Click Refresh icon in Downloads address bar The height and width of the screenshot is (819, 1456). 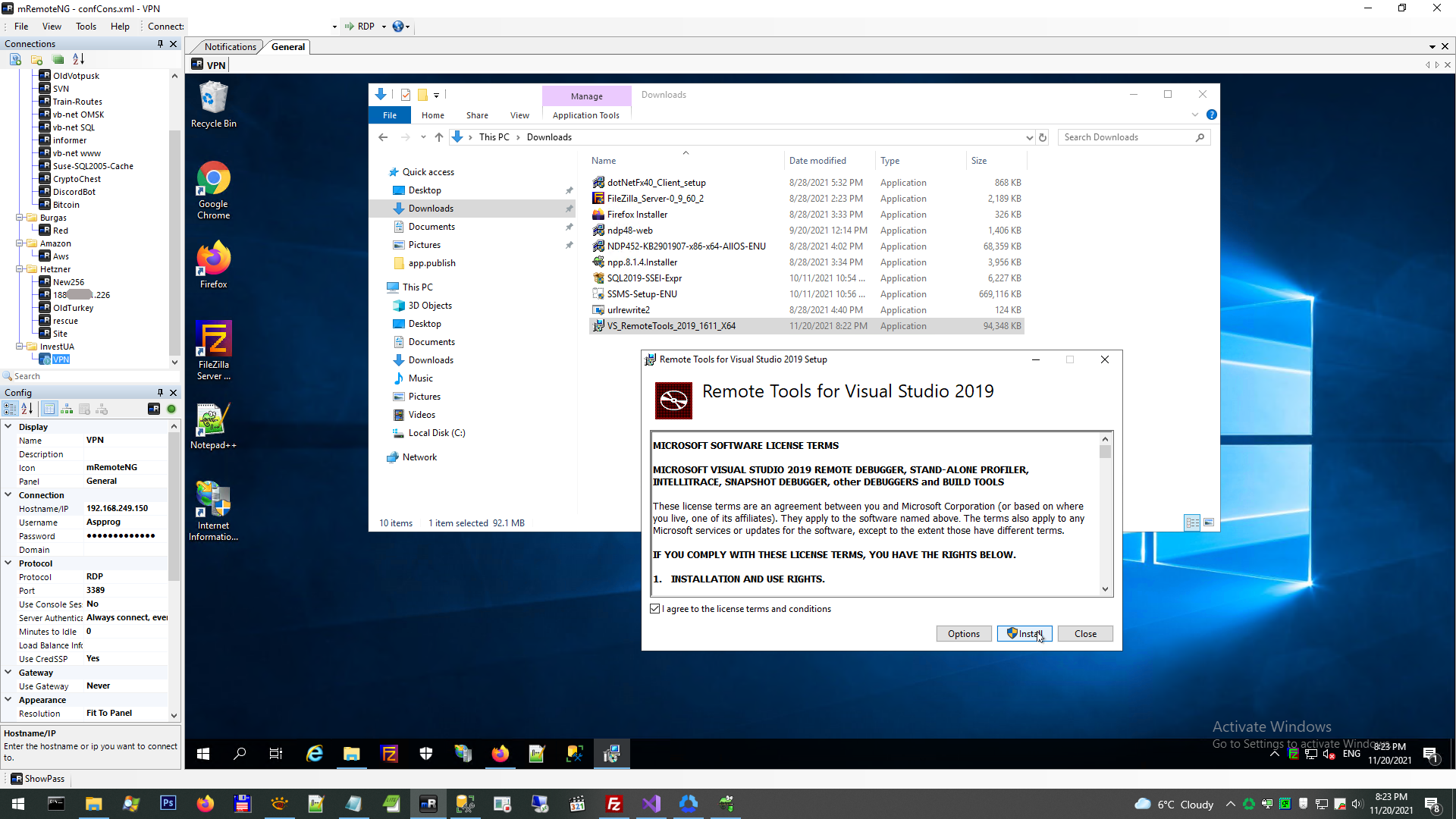coord(1043,137)
